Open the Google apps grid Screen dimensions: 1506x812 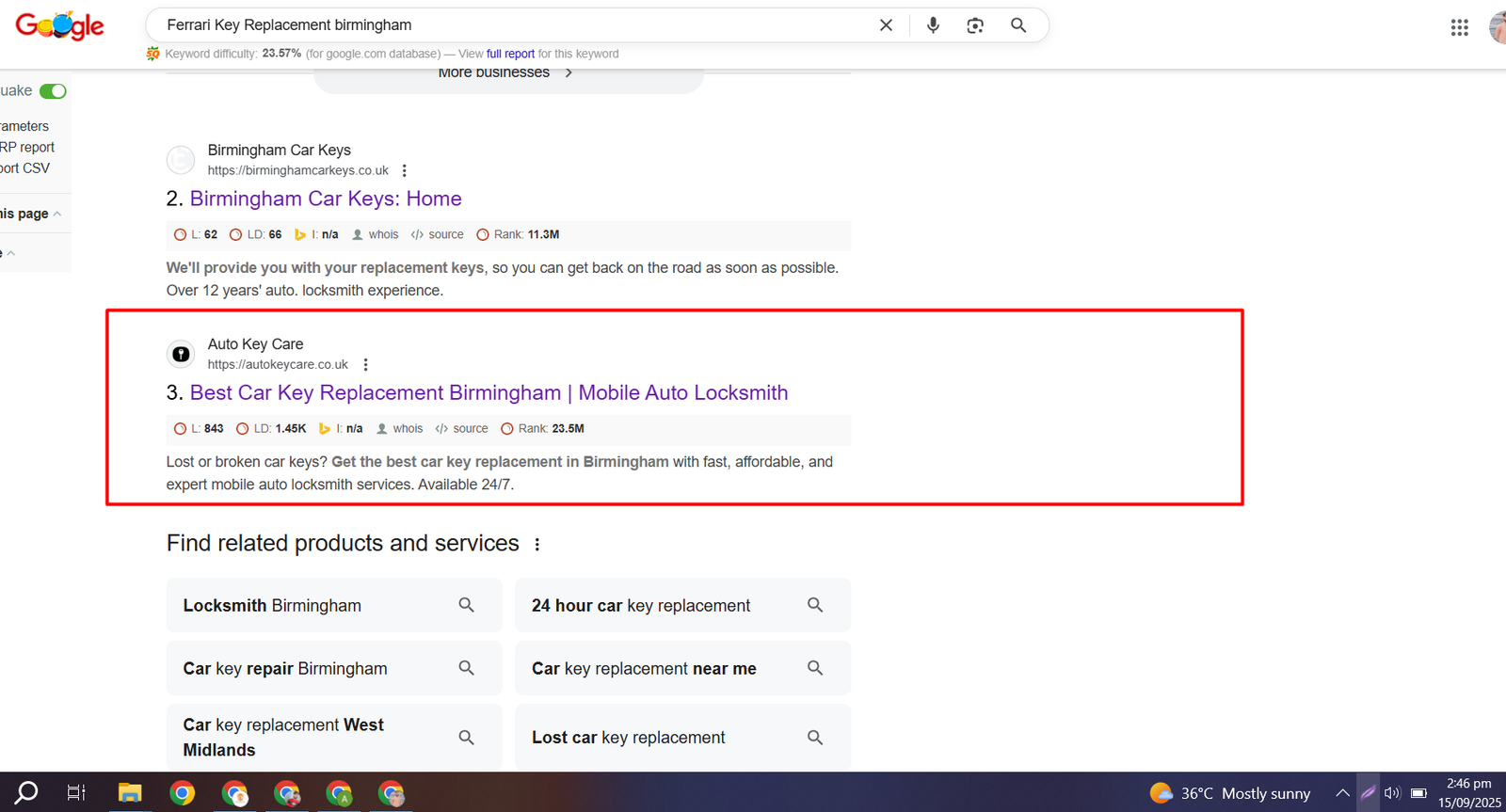pyautogui.click(x=1459, y=27)
